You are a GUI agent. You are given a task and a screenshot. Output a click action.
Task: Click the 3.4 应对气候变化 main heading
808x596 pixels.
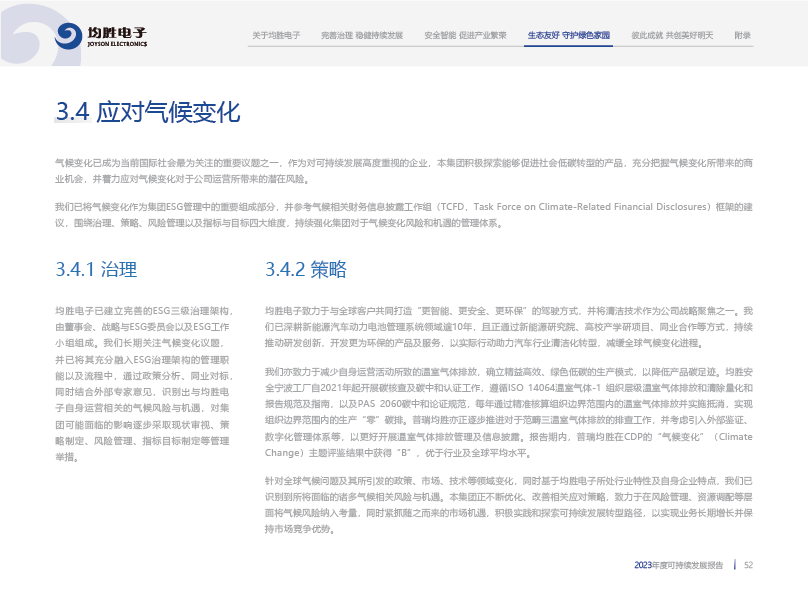(148, 111)
